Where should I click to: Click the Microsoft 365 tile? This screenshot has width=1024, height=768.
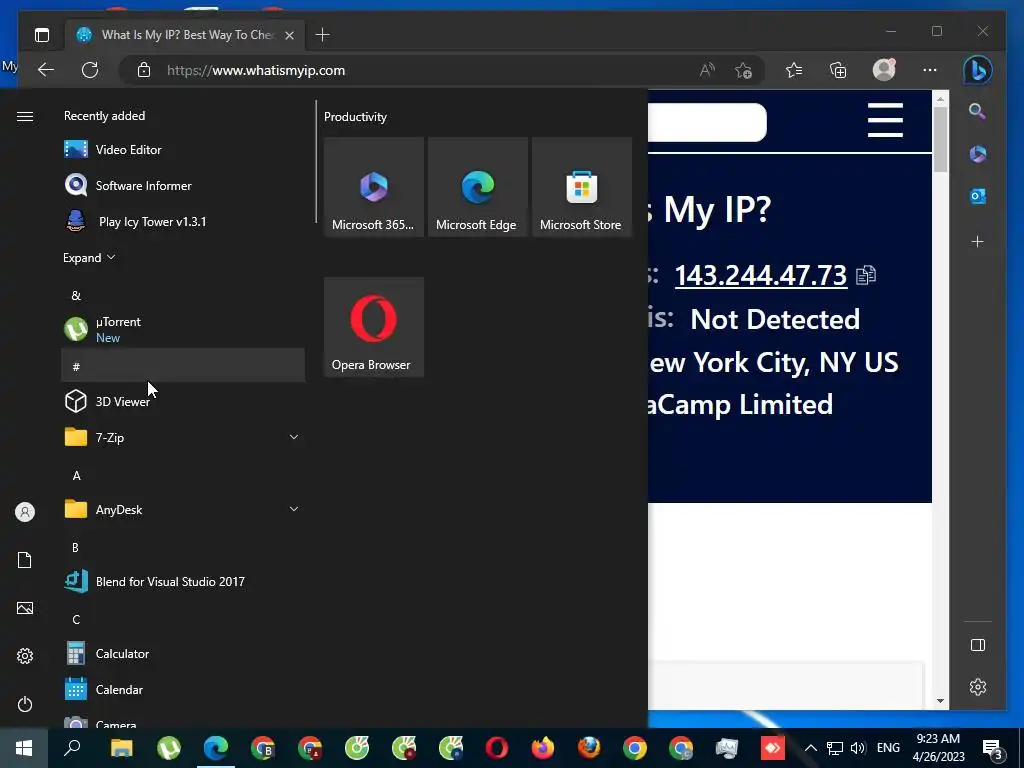tap(374, 187)
